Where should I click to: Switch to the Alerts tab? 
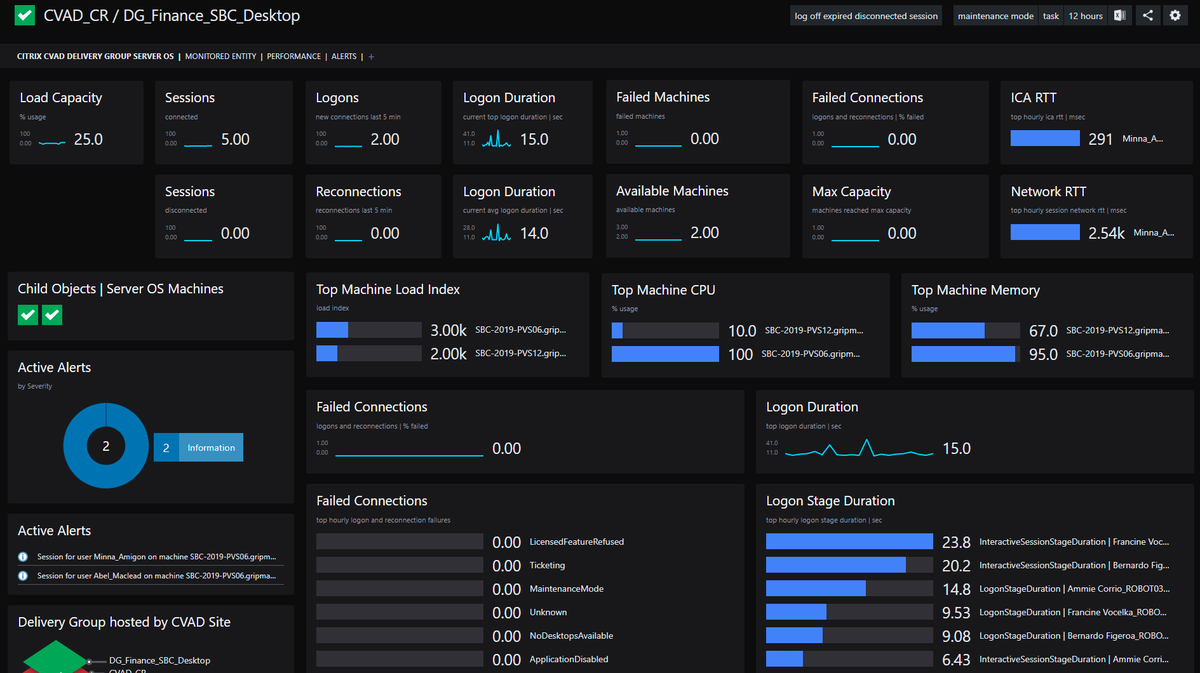[x=344, y=57]
